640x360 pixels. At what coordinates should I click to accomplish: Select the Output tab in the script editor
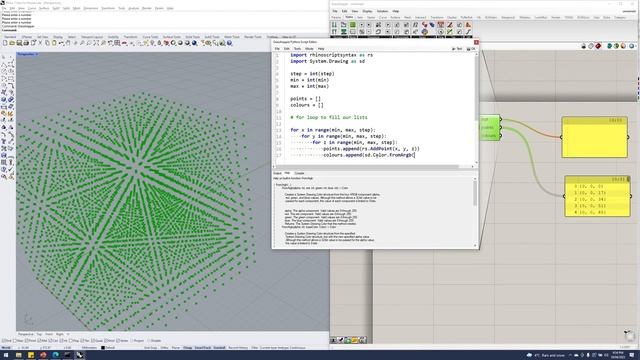click(x=277, y=173)
